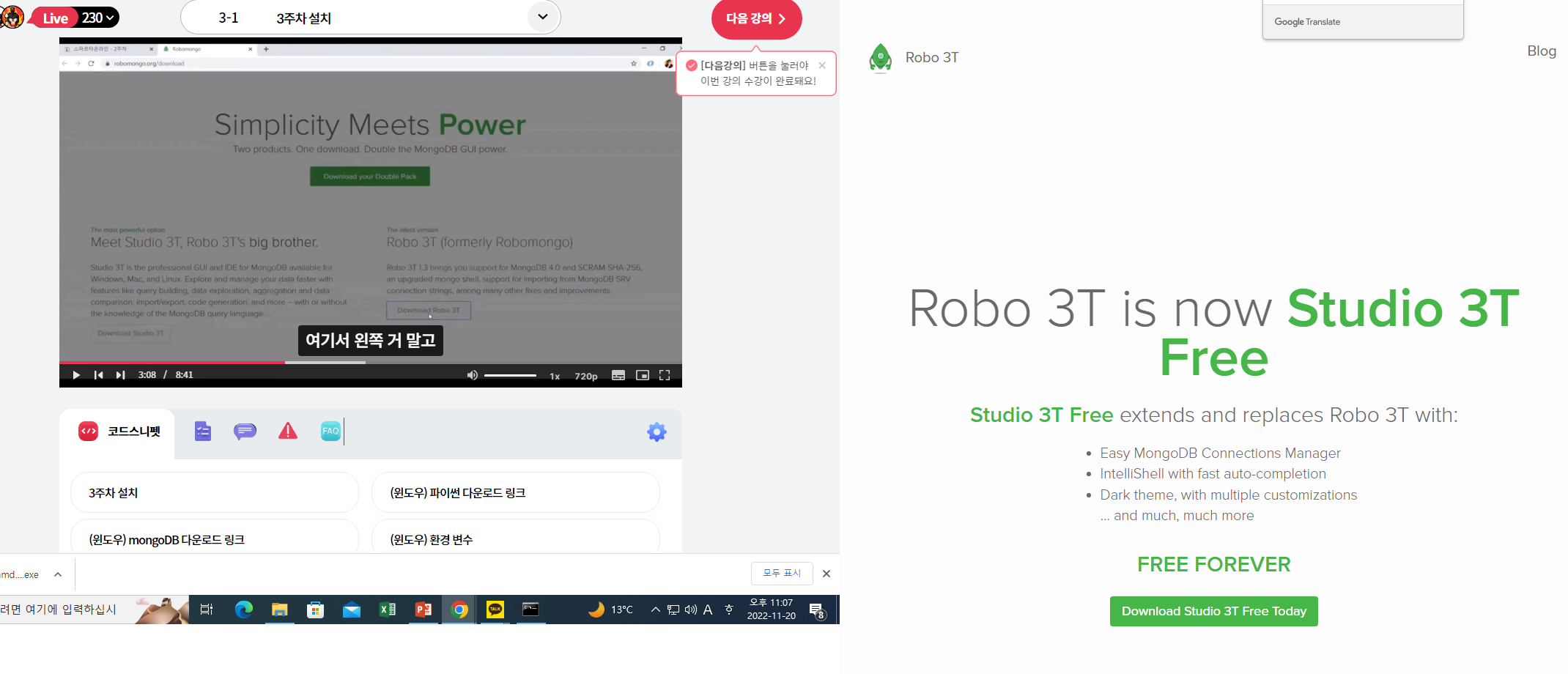
Task: Click the user avatar profile icon
Action: coord(12,16)
